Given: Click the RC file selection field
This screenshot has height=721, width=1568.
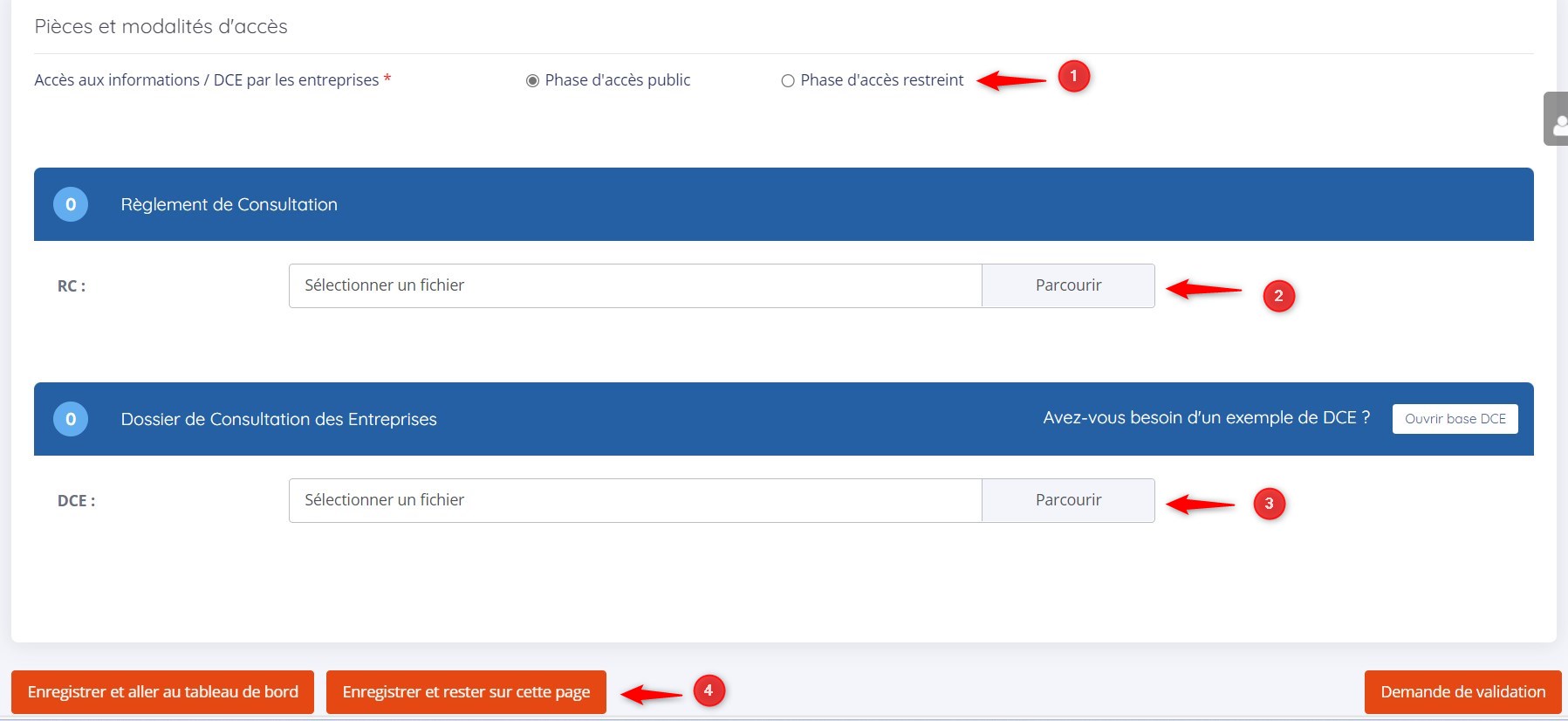Looking at the screenshot, I should click(634, 285).
